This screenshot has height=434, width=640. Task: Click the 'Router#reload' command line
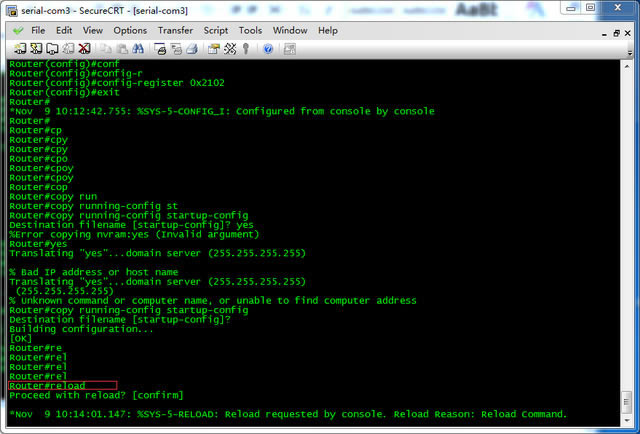[47, 385]
